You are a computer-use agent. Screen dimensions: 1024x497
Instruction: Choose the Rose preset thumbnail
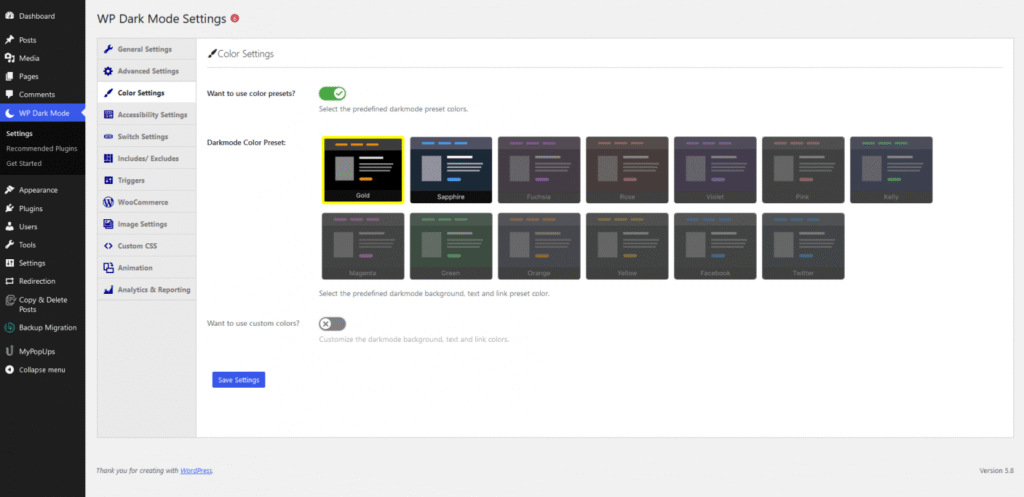(627, 170)
